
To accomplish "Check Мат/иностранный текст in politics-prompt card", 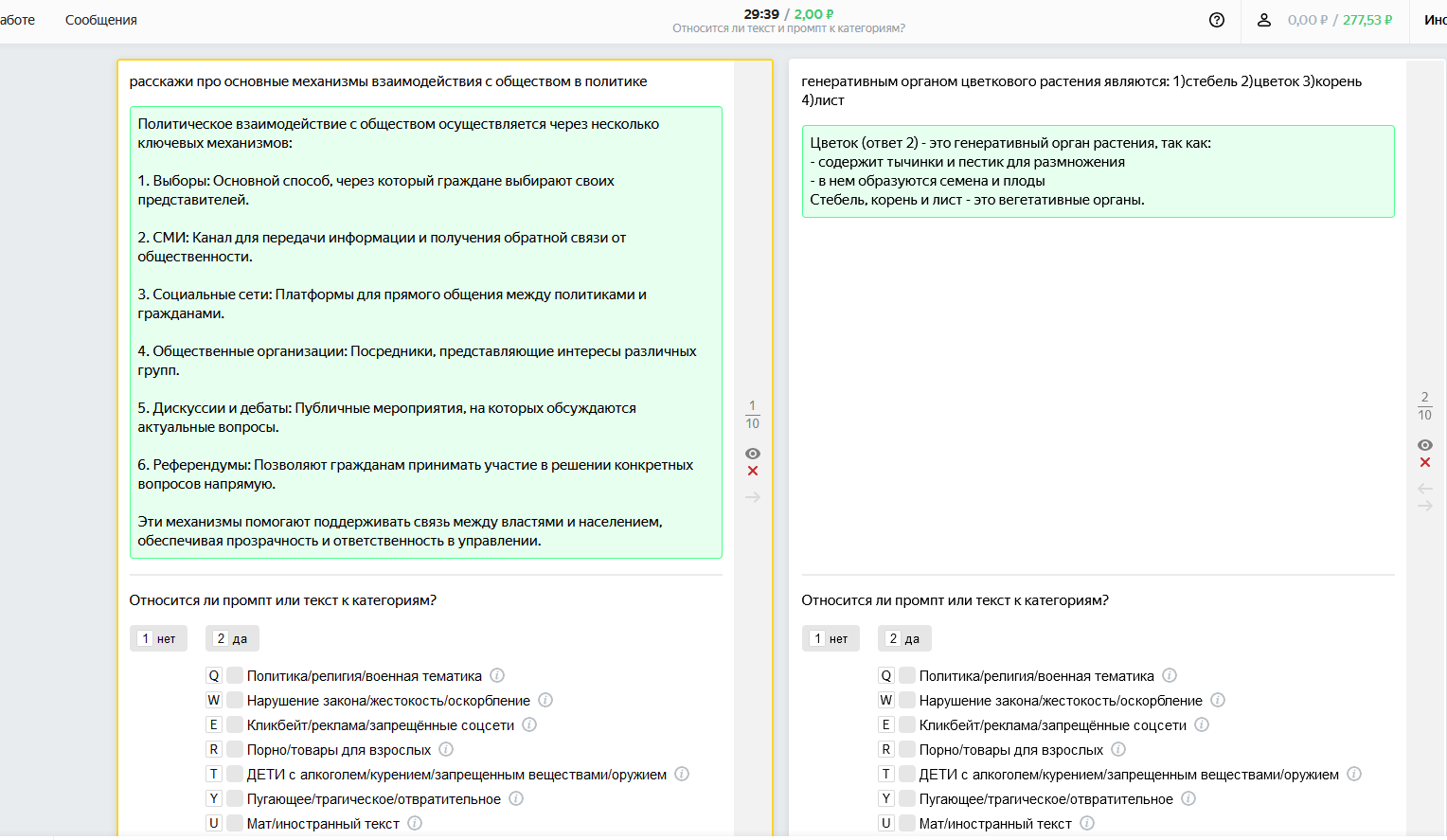I will (235, 823).
